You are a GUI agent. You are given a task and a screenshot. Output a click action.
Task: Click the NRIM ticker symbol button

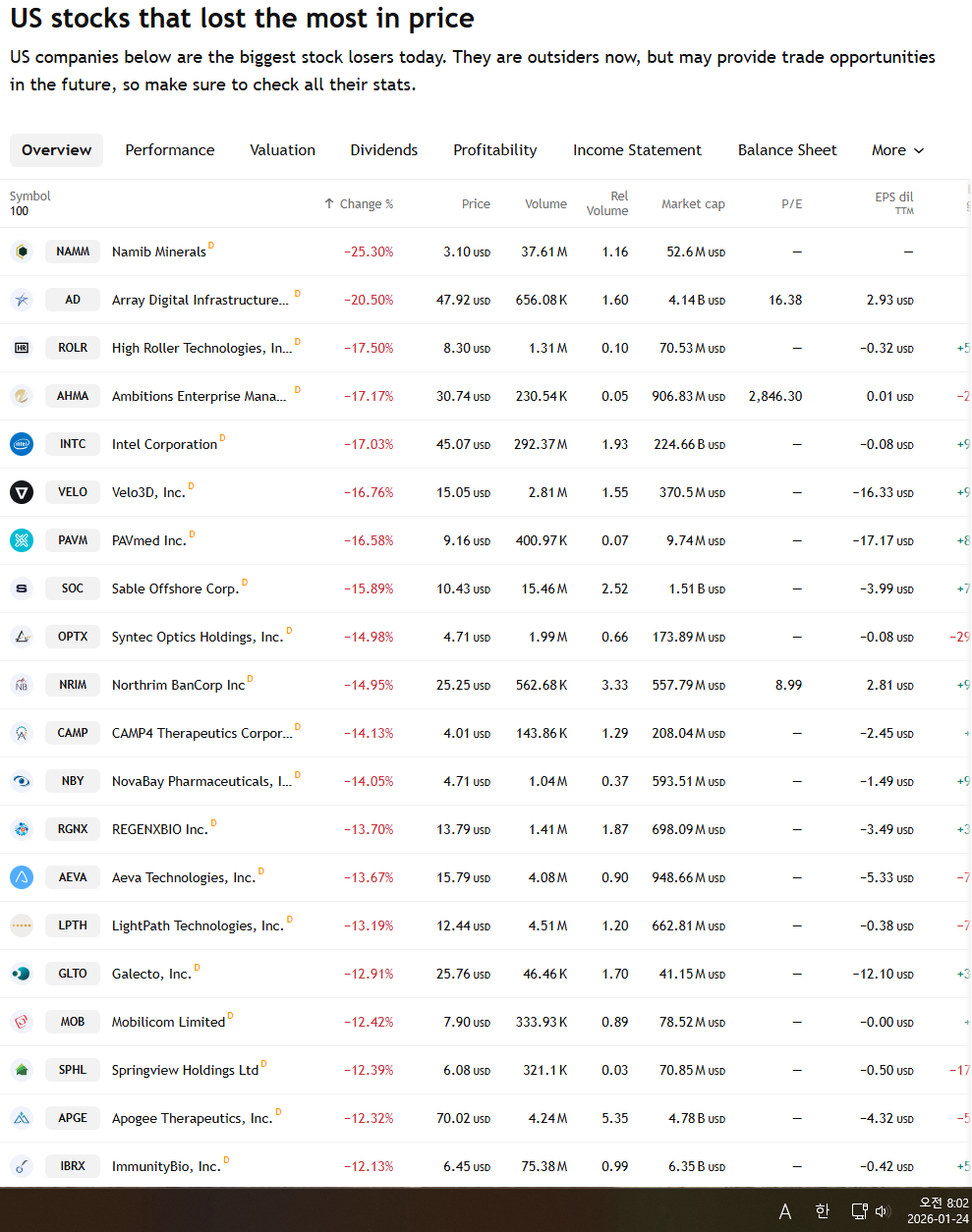[x=73, y=685]
